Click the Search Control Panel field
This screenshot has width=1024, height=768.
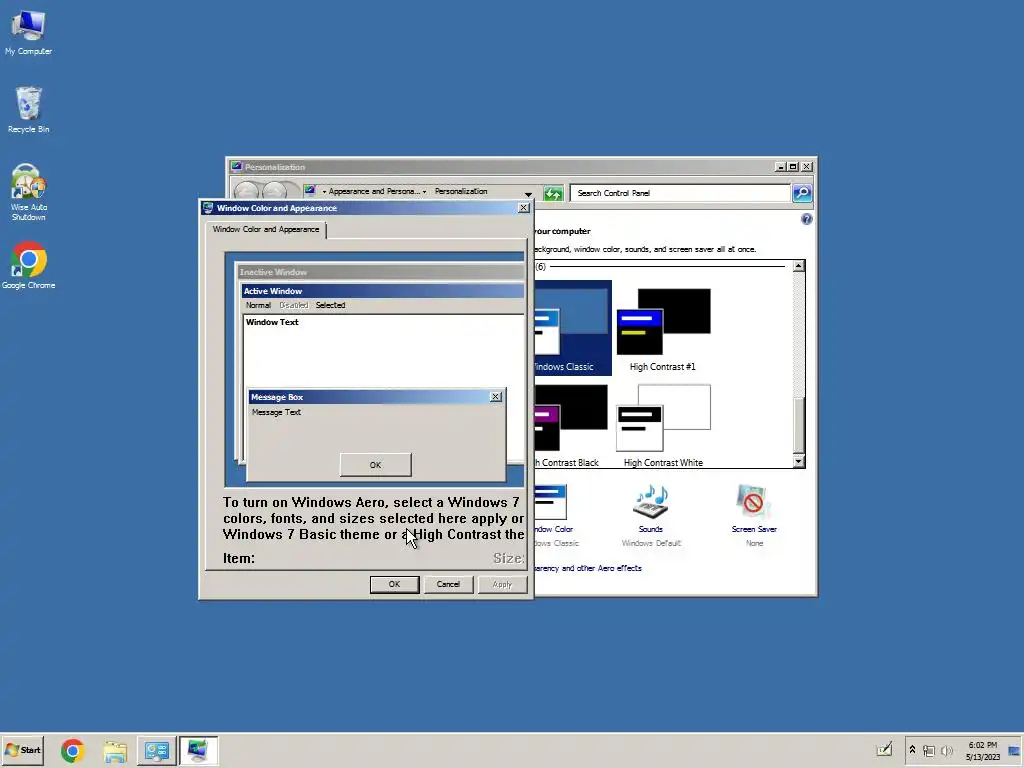[680, 193]
